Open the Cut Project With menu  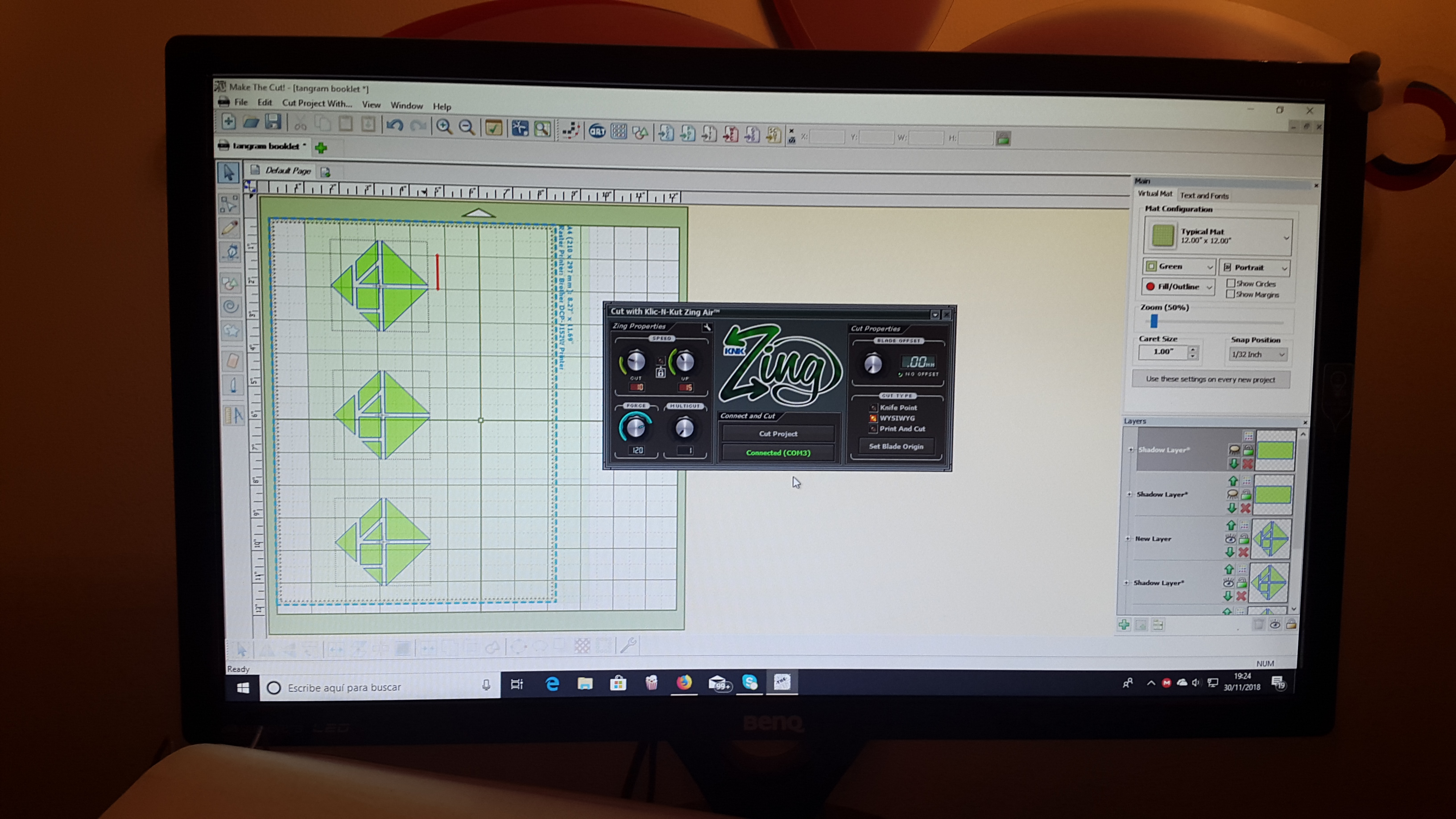(317, 103)
